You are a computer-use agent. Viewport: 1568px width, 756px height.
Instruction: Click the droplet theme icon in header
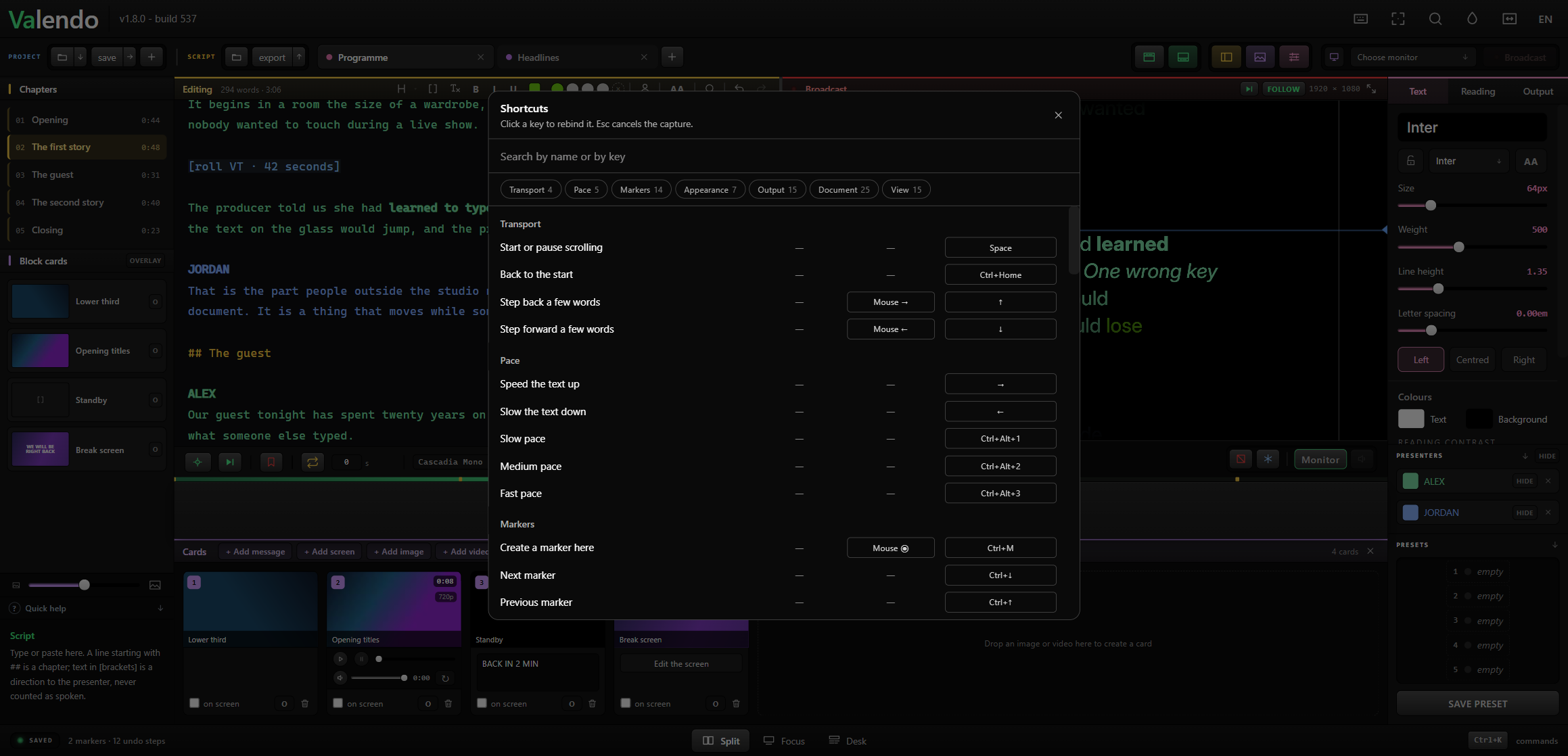1472,19
